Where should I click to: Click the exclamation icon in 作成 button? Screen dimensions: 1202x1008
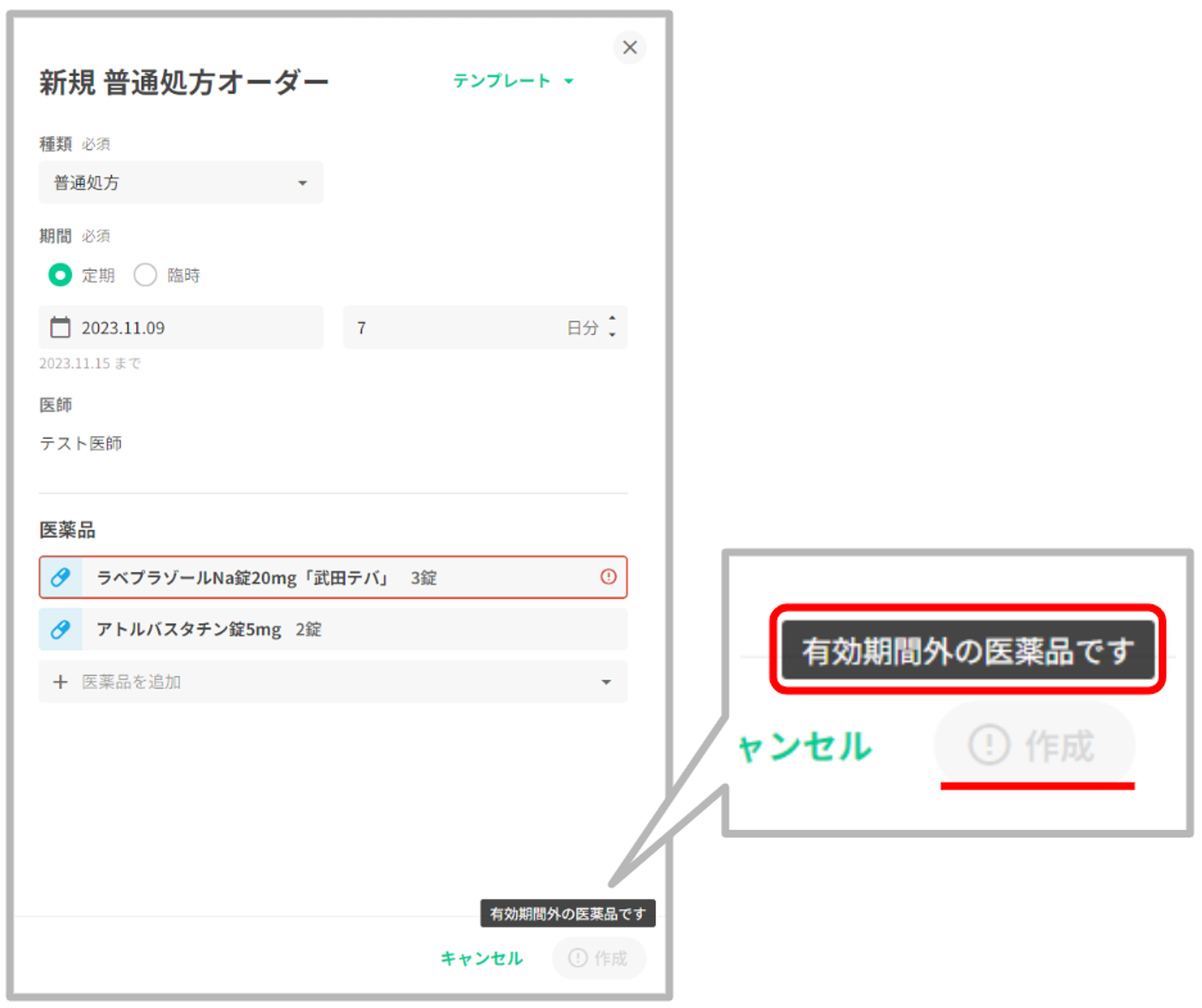pos(578,958)
